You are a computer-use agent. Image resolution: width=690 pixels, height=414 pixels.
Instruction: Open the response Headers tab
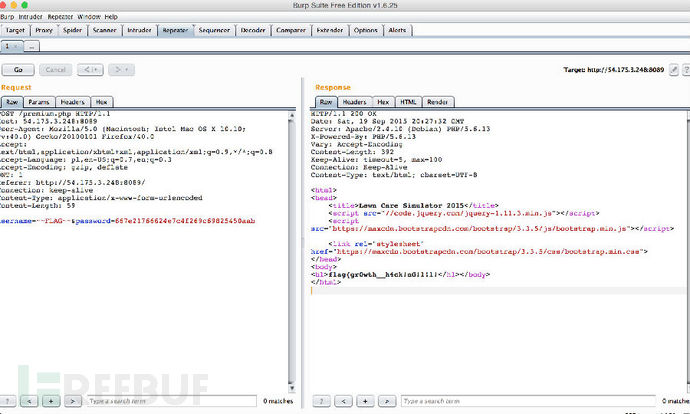[355, 102]
